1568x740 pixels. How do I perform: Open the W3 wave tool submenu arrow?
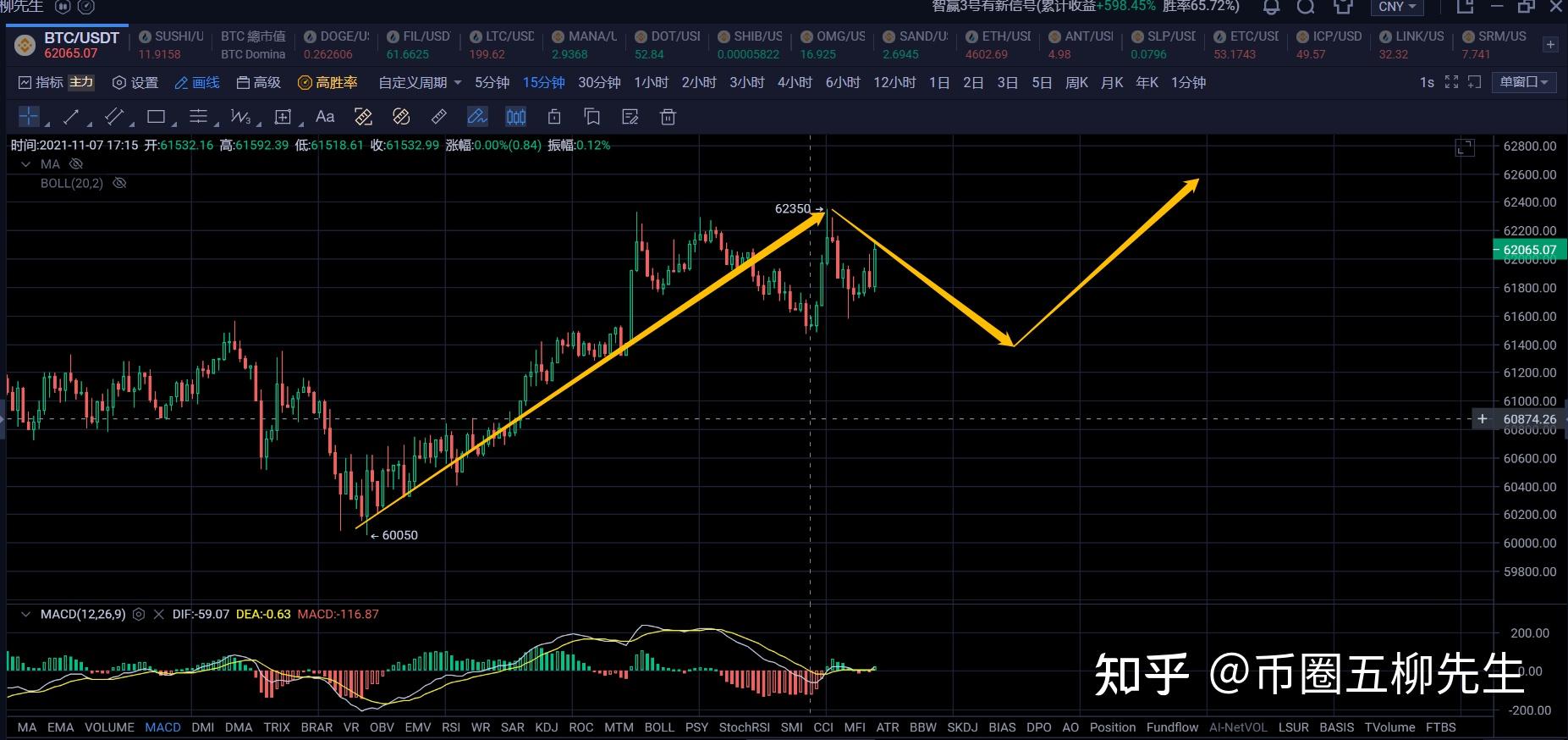pyautogui.click(x=259, y=125)
